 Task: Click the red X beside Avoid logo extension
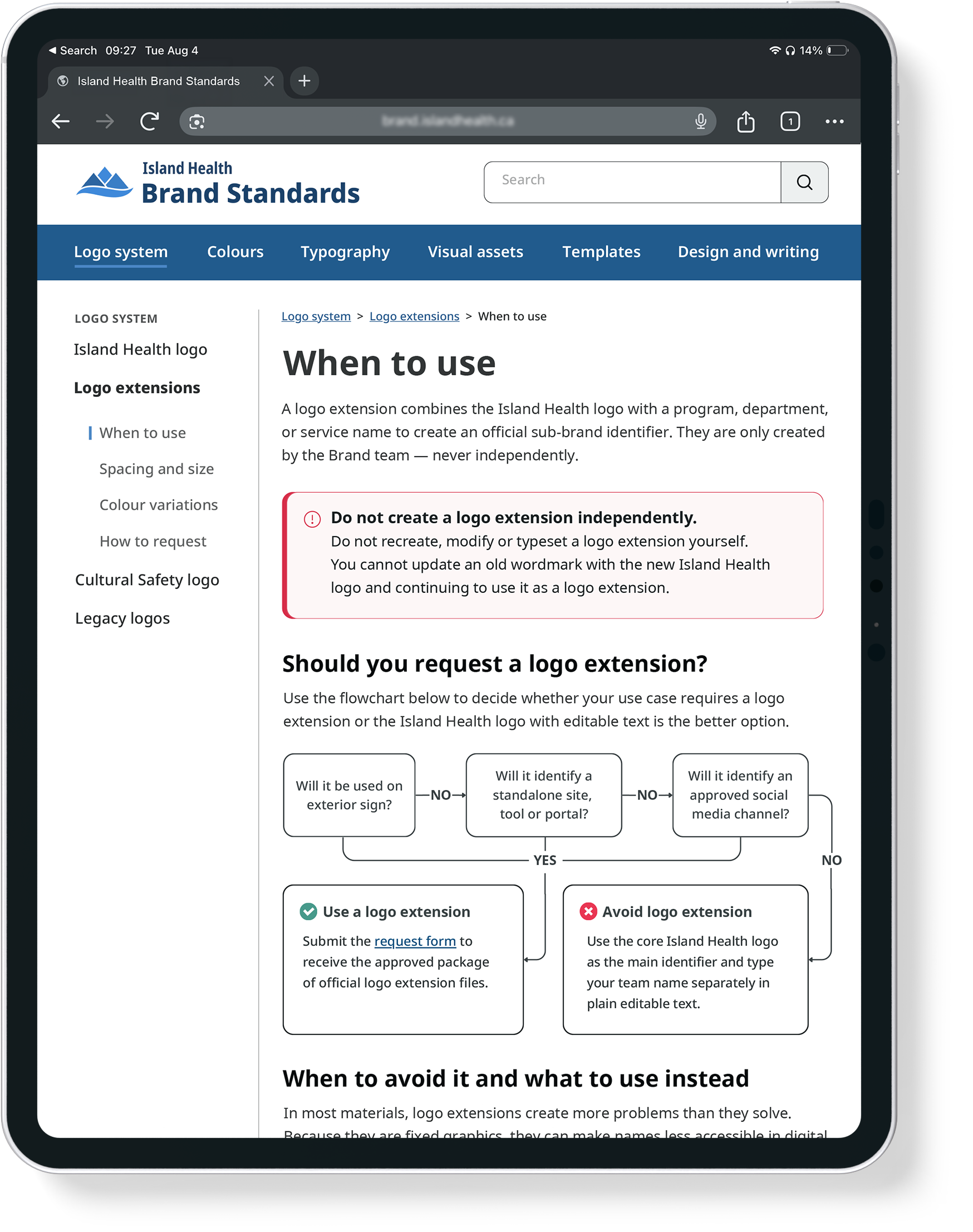click(x=588, y=911)
